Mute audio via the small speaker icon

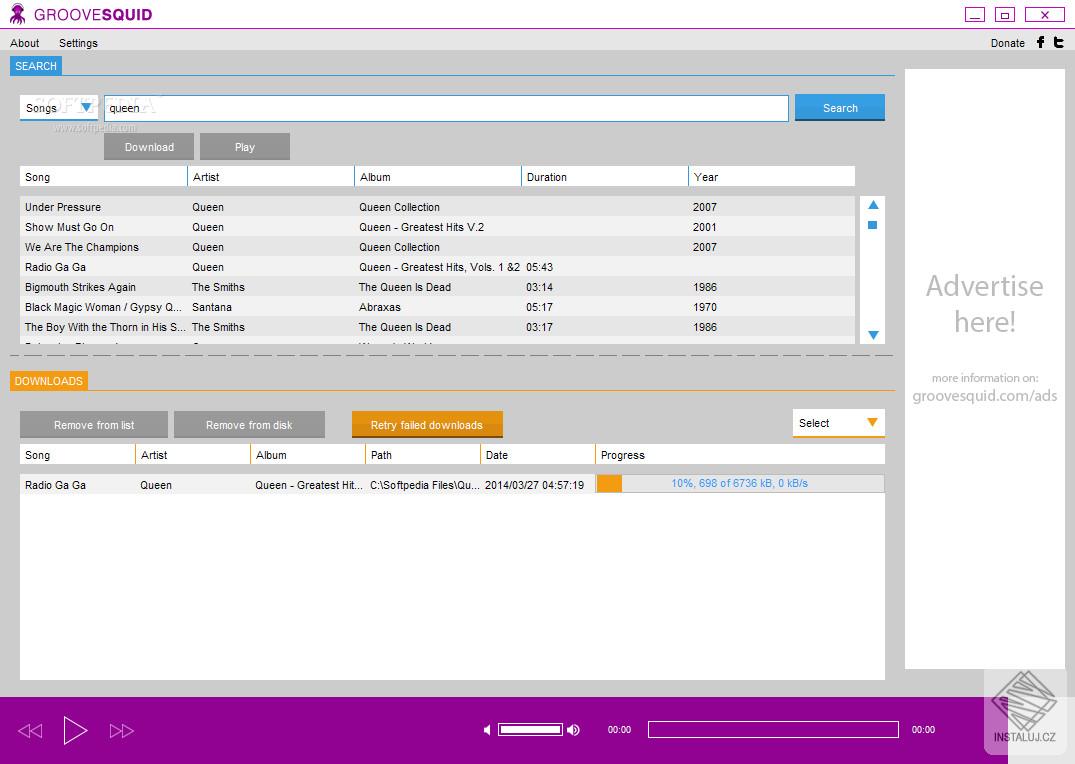click(x=487, y=730)
